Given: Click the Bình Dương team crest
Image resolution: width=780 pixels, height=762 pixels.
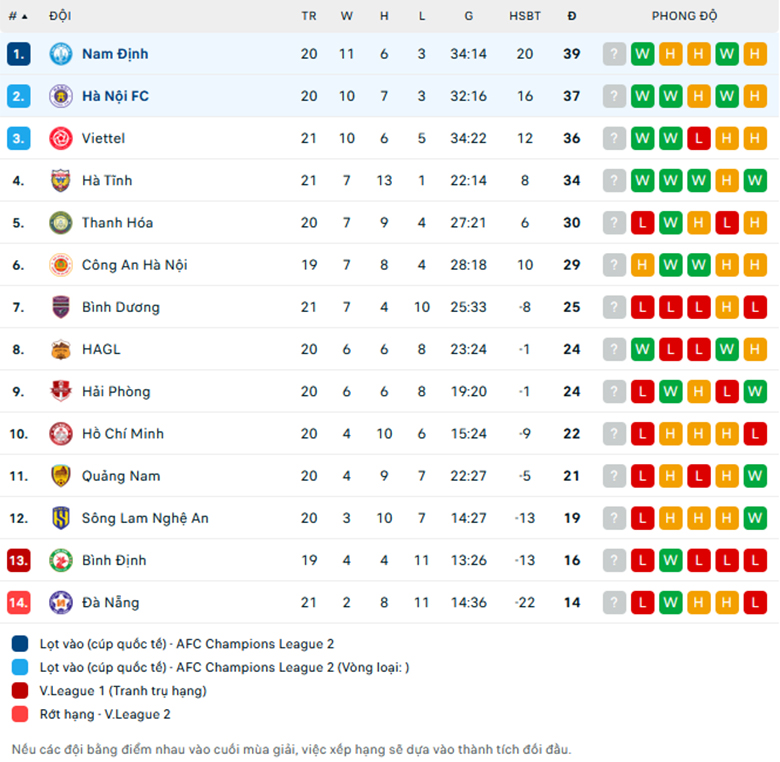Looking at the screenshot, I should [x=61, y=307].
